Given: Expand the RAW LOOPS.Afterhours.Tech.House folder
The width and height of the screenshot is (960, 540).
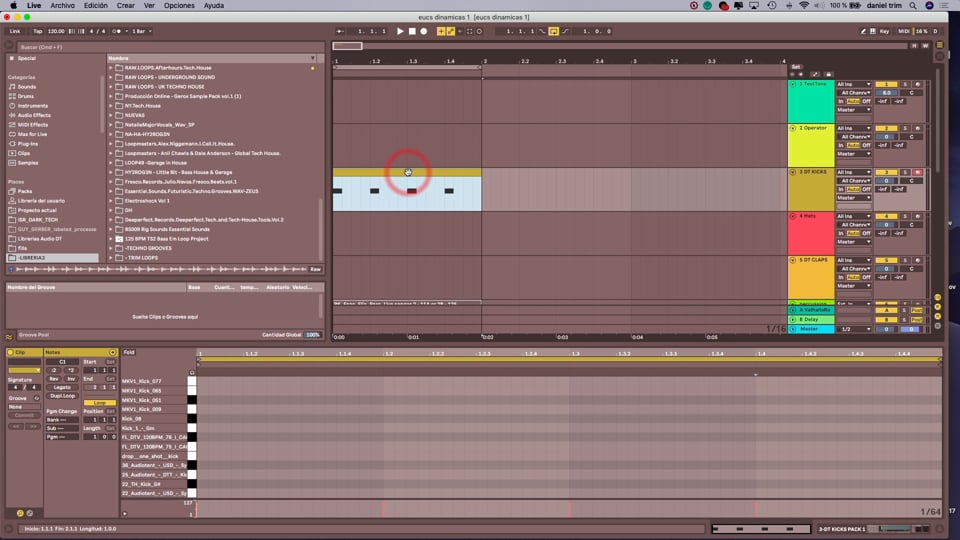Looking at the screenshot, I should point(111,68).
